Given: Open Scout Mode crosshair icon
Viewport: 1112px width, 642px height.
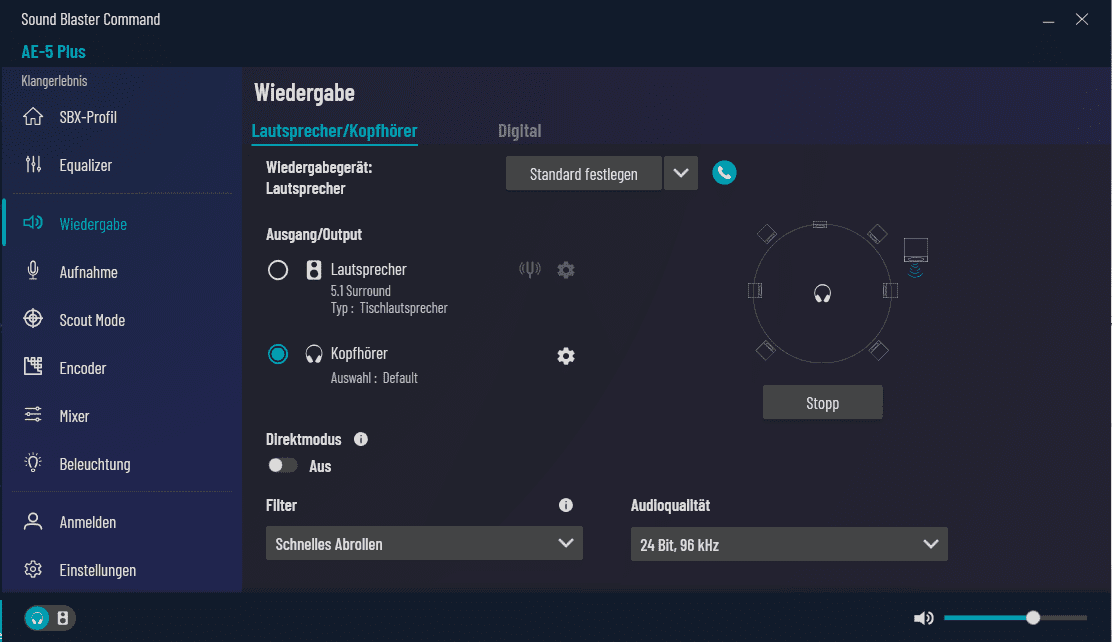Looking at the screenshot, I should point(33,319).
